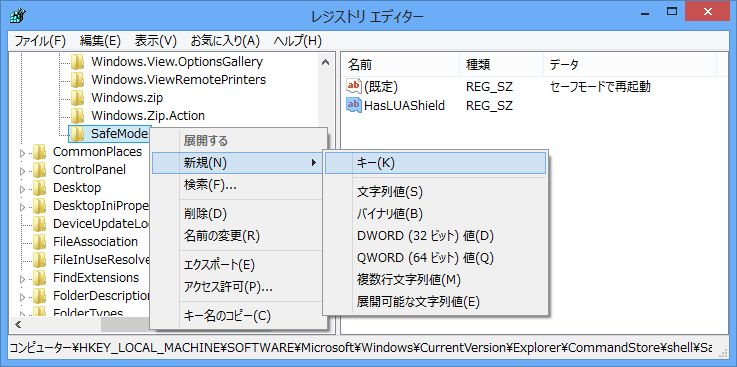
Task: Open the 編集(E) menu
Action: click(100, 41)
